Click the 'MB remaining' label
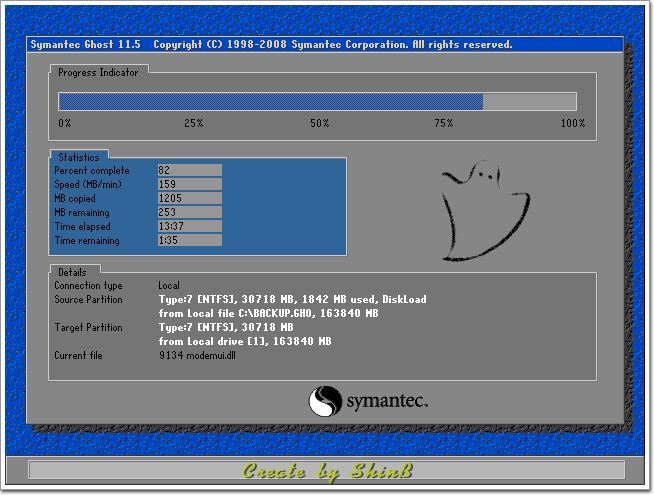The image size is (654, 495). 82,212
